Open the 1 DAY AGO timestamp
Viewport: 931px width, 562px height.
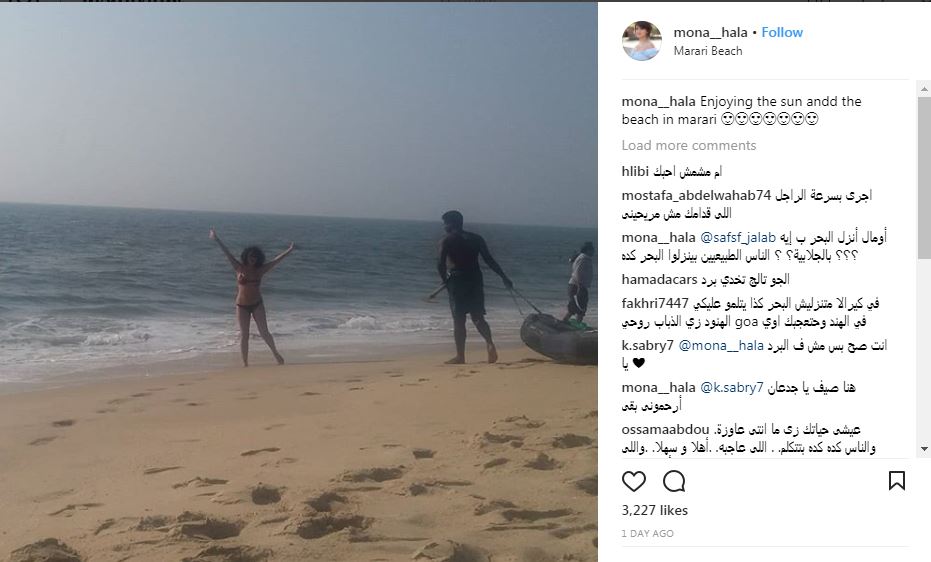[647, 534]
